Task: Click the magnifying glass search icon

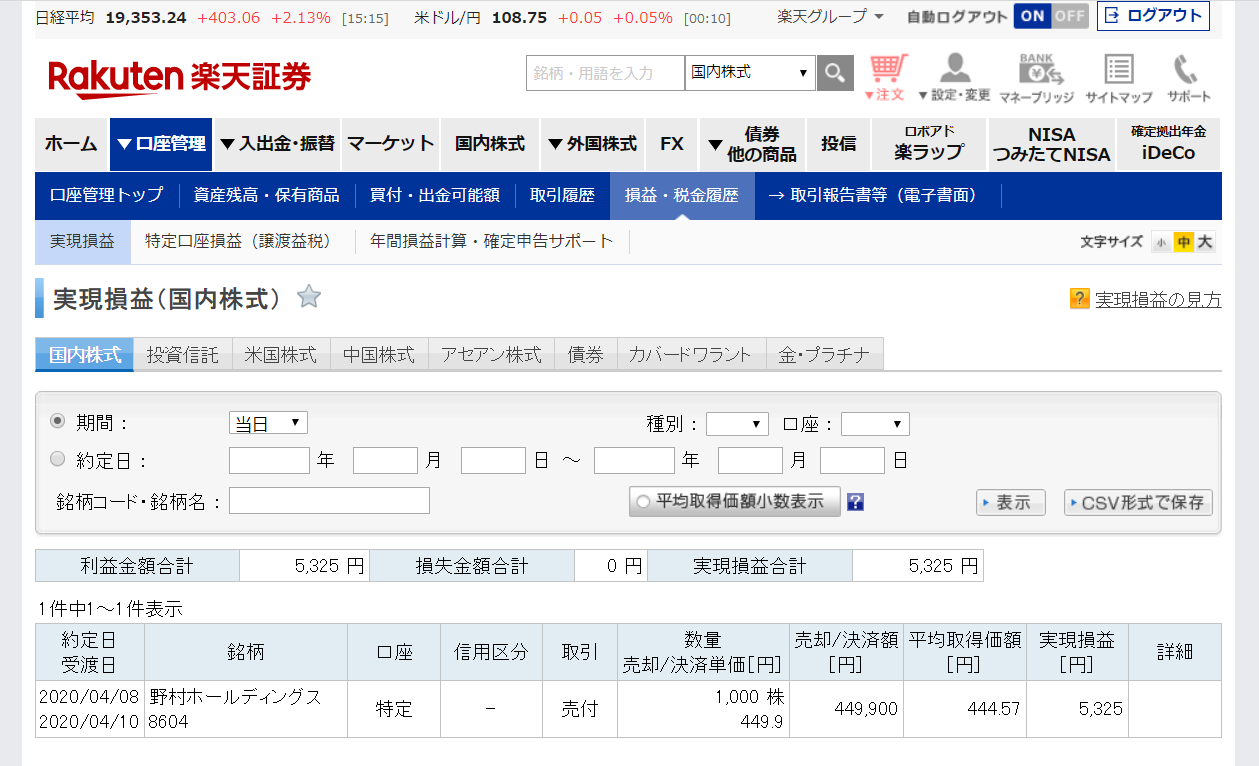Action: pyautogui.click(x=835, y=73)
